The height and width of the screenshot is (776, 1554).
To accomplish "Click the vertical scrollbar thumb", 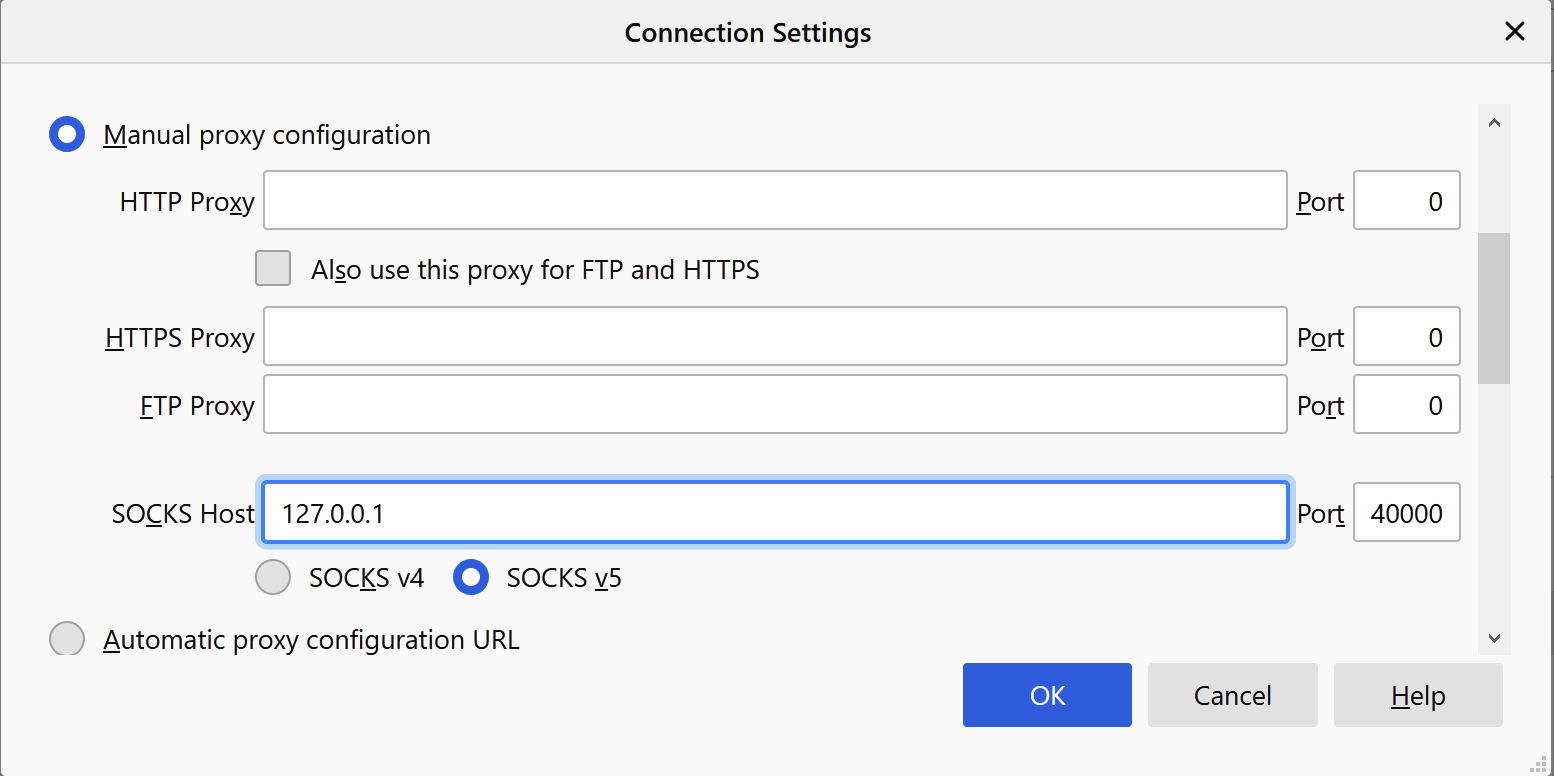I will point(1494,308).
